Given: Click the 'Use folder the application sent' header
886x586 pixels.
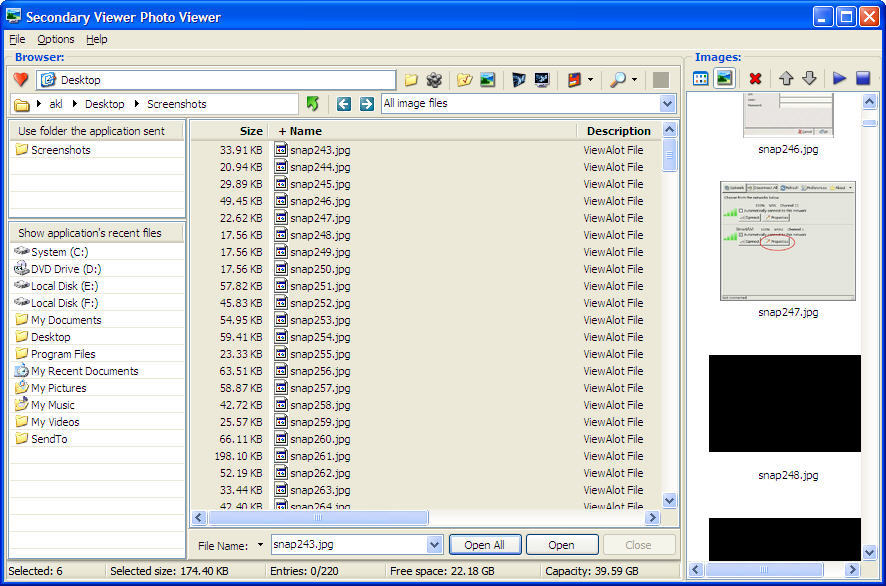Looking at the screenshot, I should pyautogui.click(x=97, y=131).
